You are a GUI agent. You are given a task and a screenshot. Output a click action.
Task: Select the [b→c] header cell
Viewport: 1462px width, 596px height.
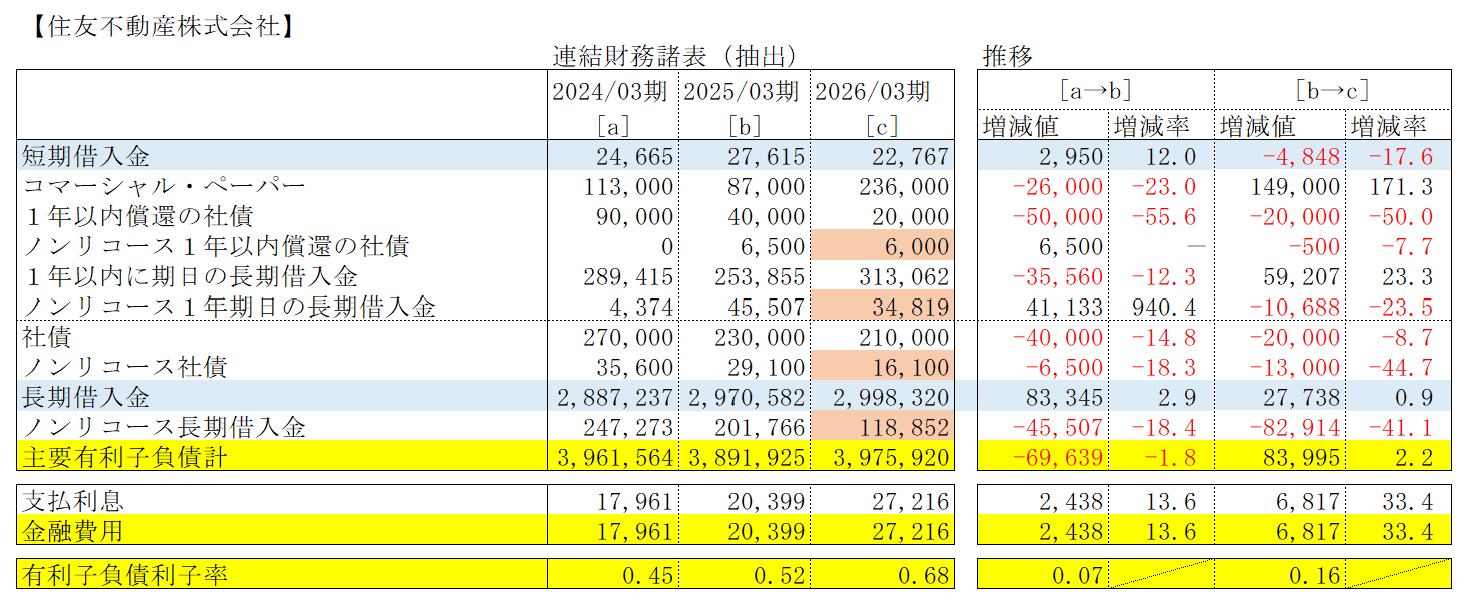(x=1332, y=90)
